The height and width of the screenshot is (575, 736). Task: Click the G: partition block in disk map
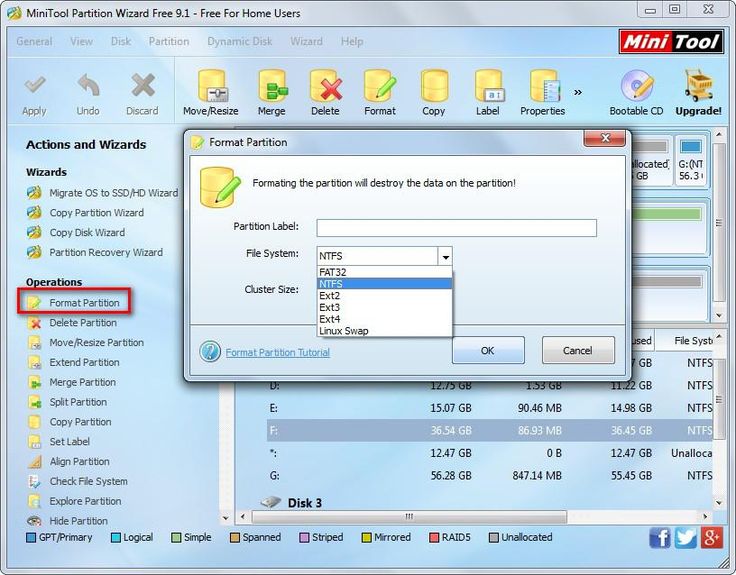click(x=691, y=161)
